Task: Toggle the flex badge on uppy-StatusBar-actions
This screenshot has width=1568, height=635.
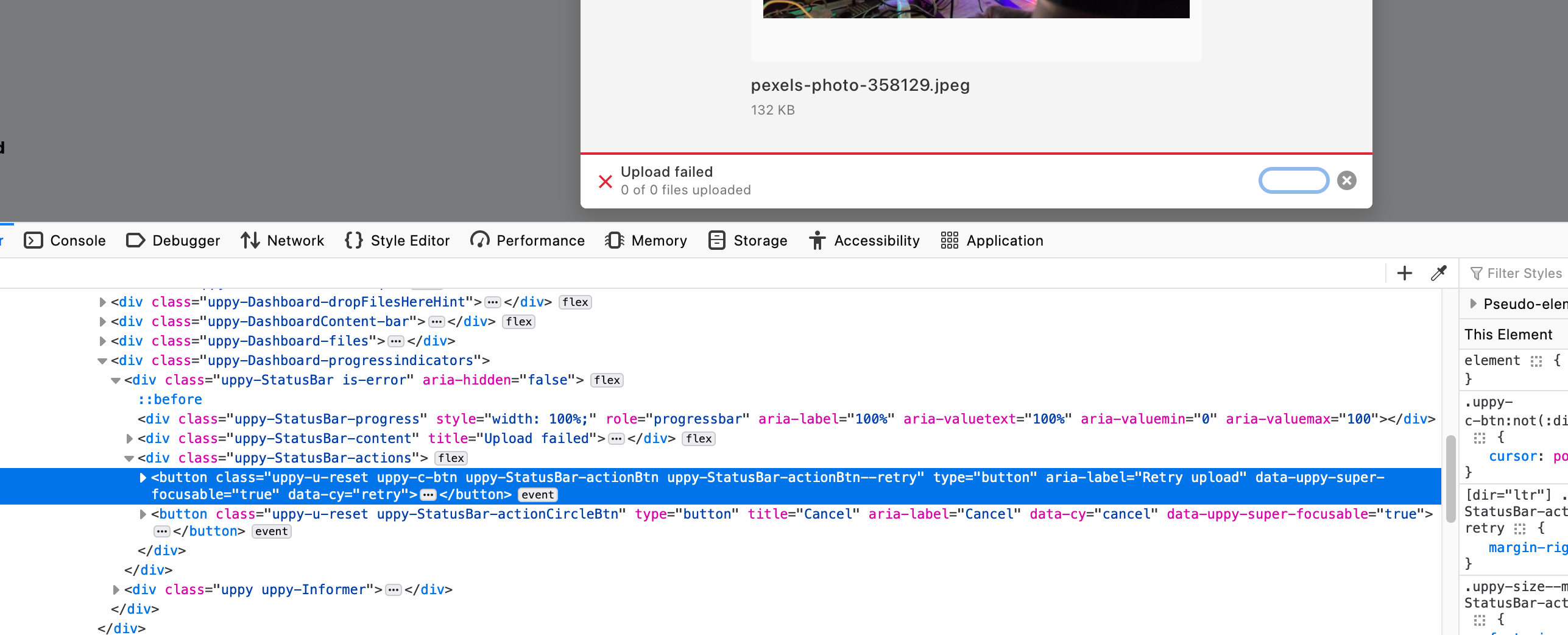Action: click(x=451, y=458)
